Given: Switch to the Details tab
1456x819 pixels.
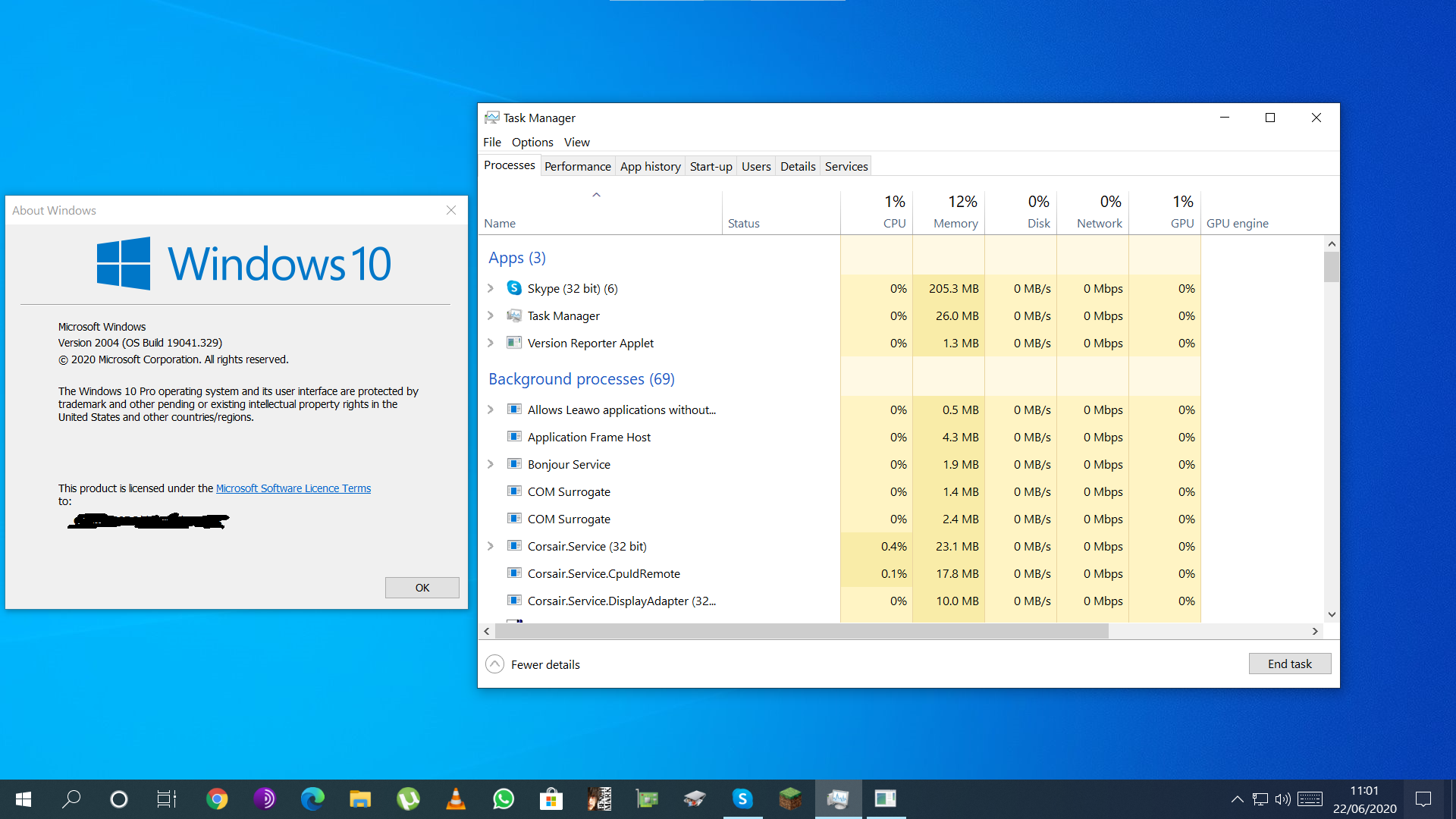Looking at the screenshot, I should (798, 166).
